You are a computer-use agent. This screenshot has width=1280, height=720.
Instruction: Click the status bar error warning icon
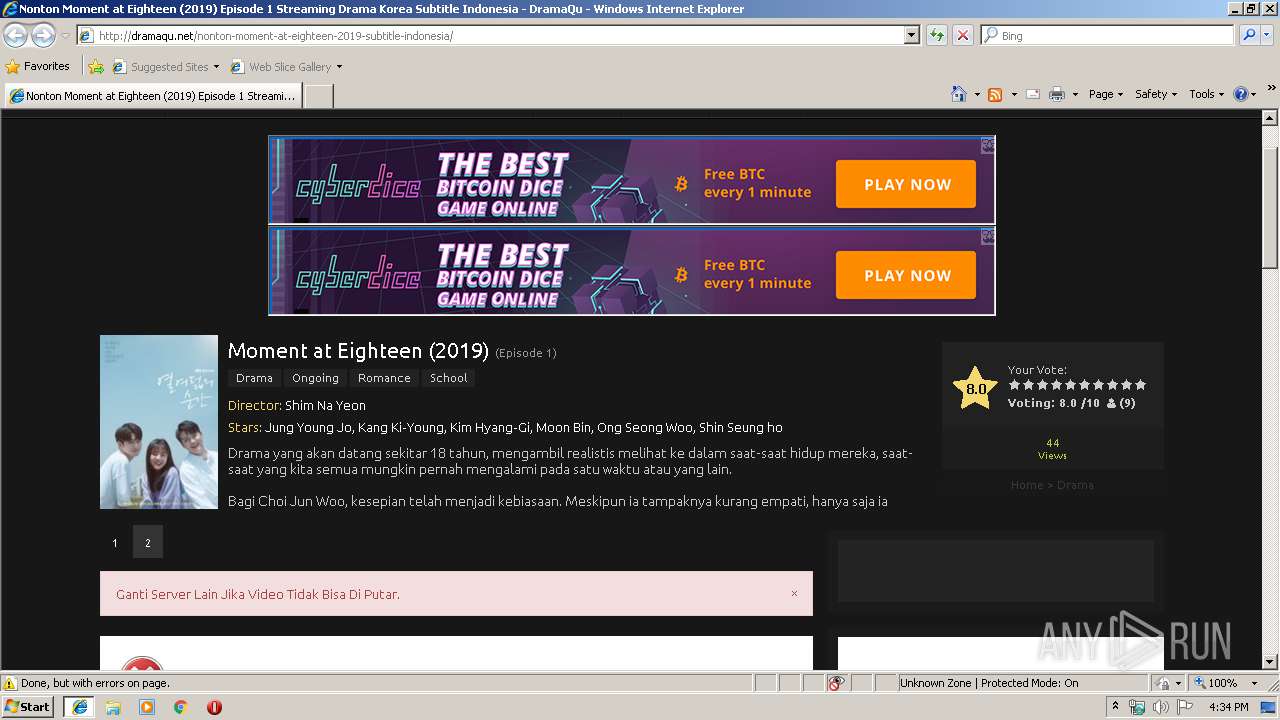coord(10,683)
